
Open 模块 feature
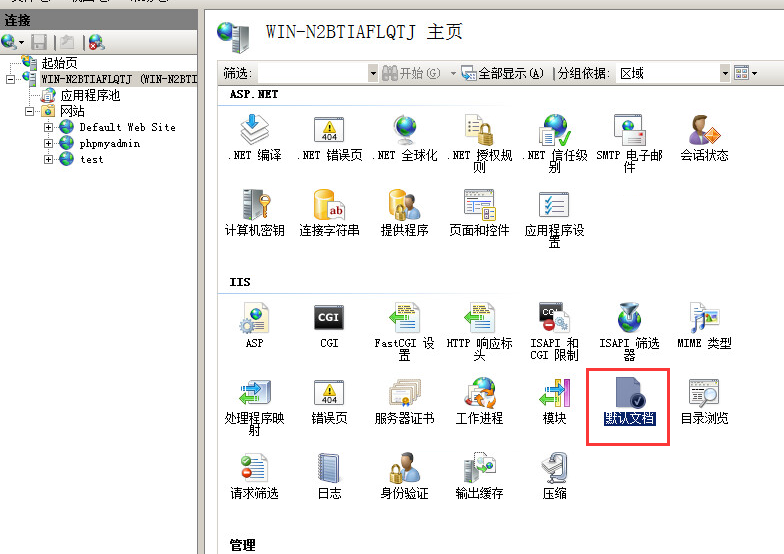(554, 400)
